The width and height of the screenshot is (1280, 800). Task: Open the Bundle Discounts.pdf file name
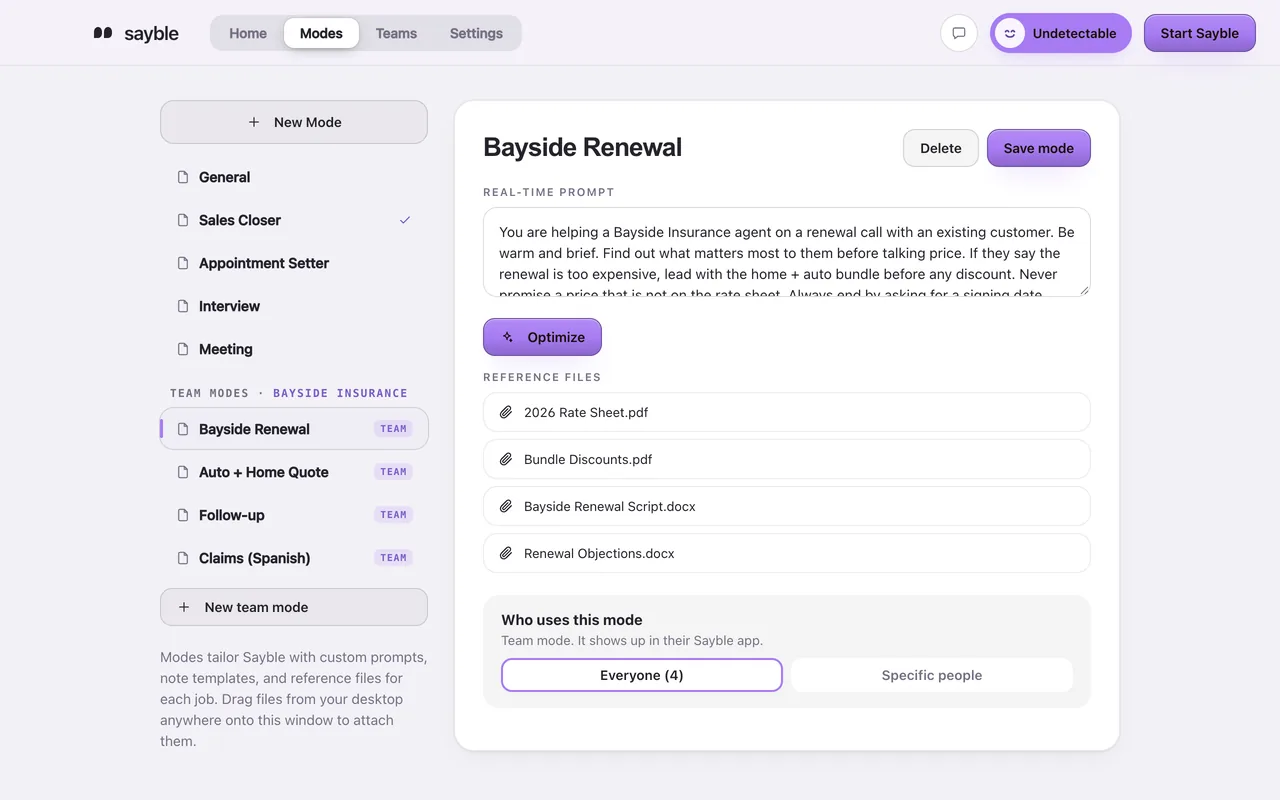(588, 459)
